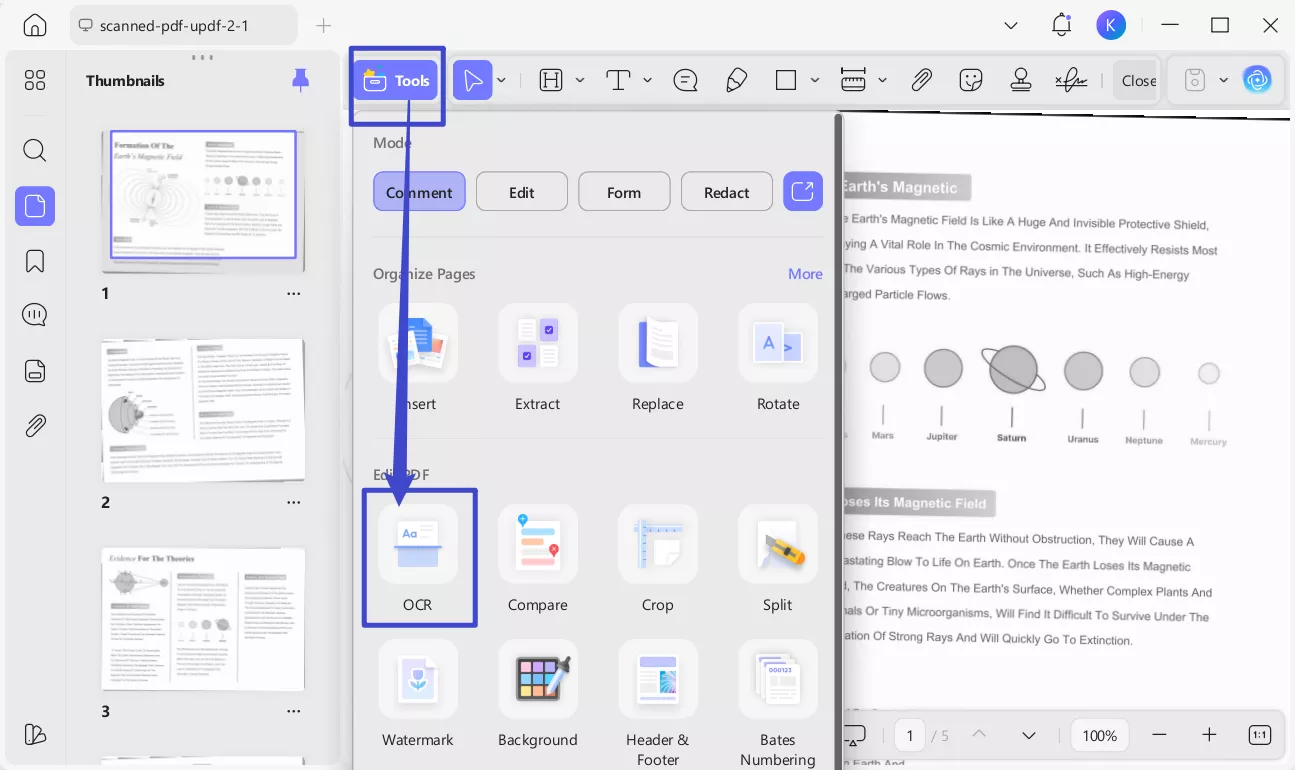Choose the Split tool icon
The height and width of the screenshot is (770, 1295).
[x=778, y=544]
